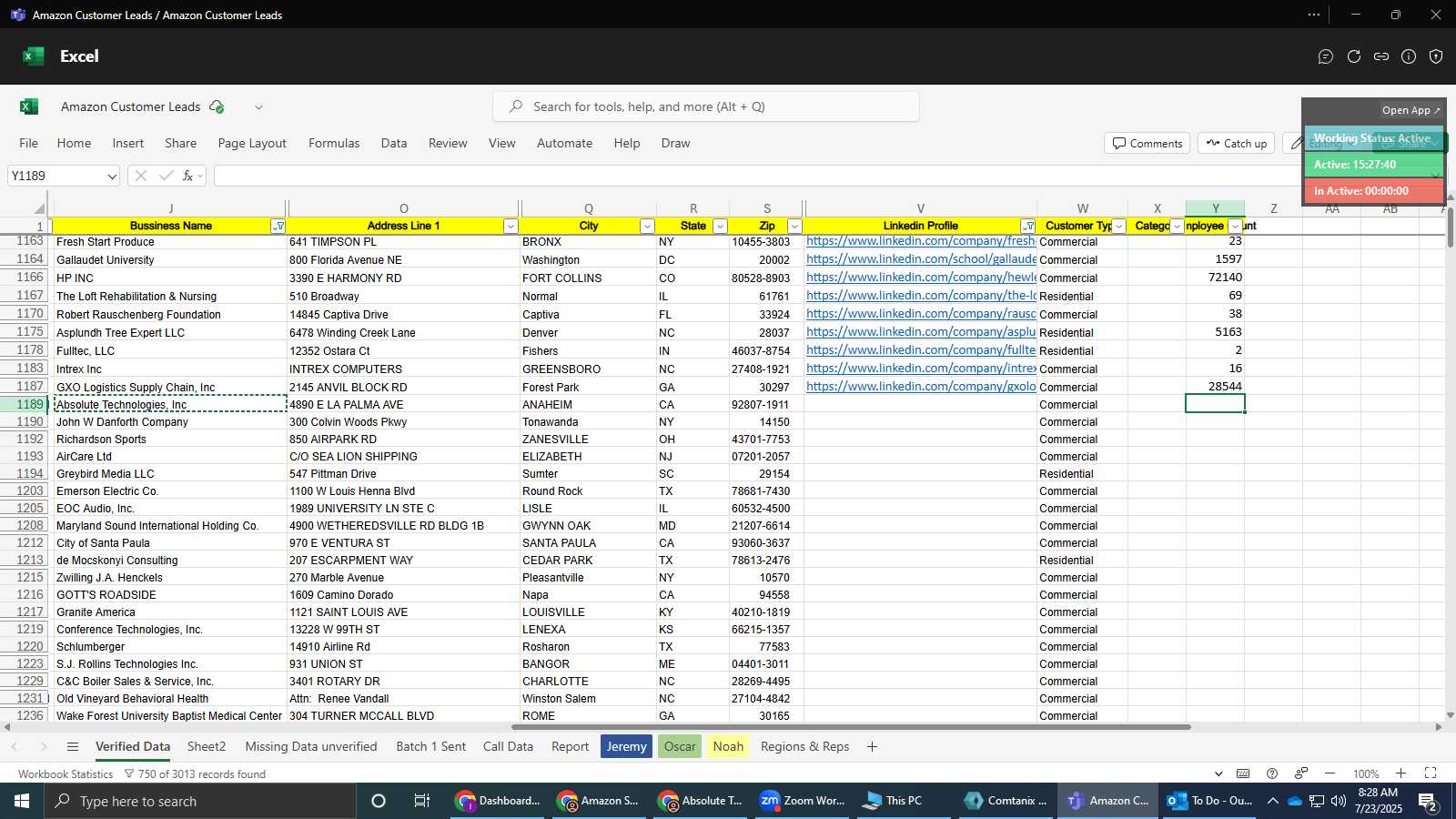The width and height of the screenshot is (1456, 819).
Task: Click the 100% zoom level
Action: pos(1366,774)
